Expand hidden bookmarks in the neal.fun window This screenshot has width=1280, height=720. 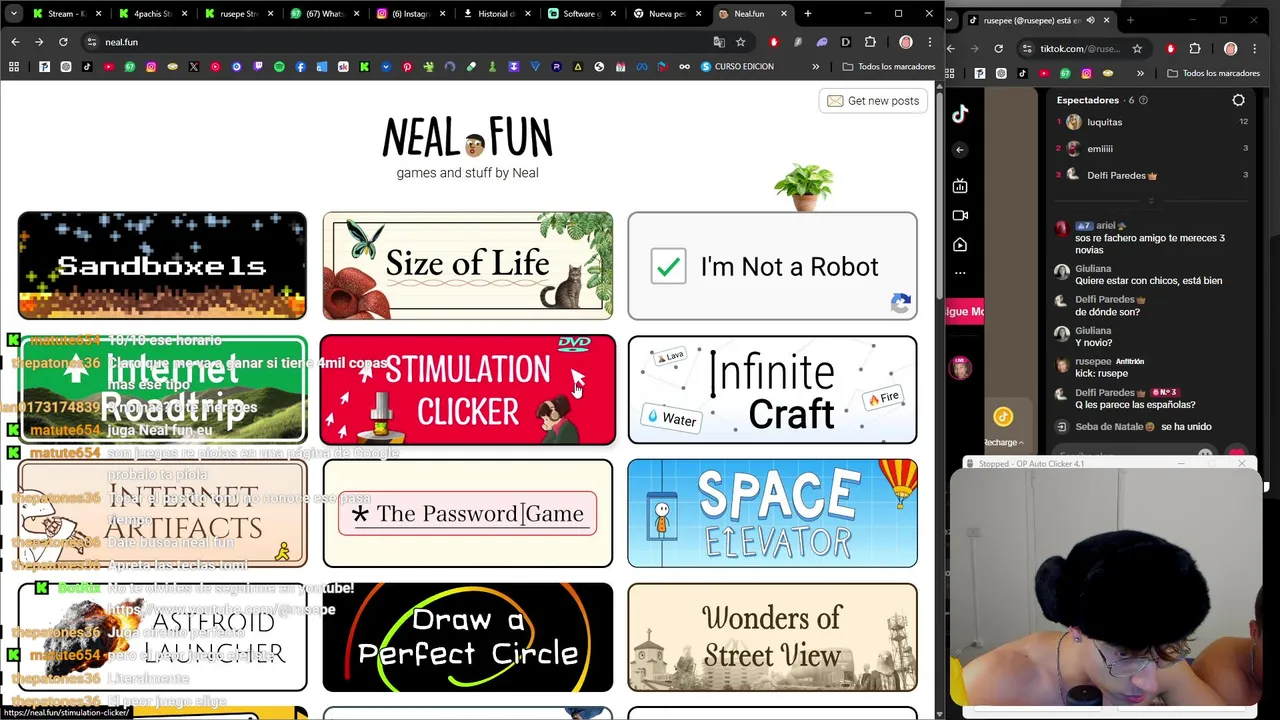tap(815, 67)
